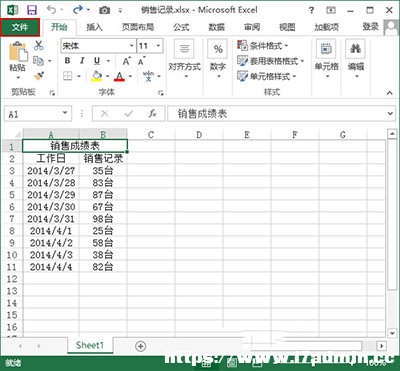The height and width of the screenshot is (371, 400).
Task: Apply red font color A
Action: point(119,76)
